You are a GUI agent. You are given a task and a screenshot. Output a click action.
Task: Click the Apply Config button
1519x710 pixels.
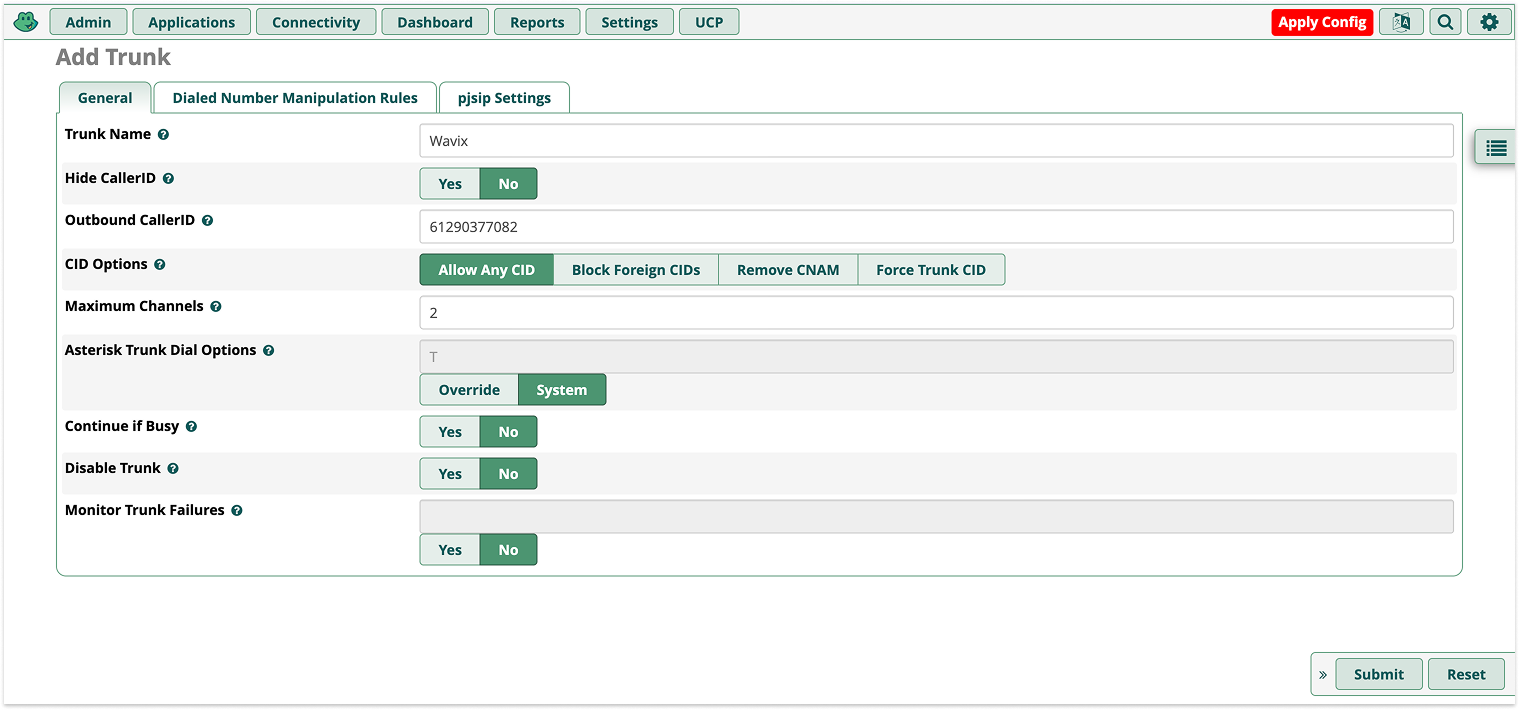coord(1322,21)
